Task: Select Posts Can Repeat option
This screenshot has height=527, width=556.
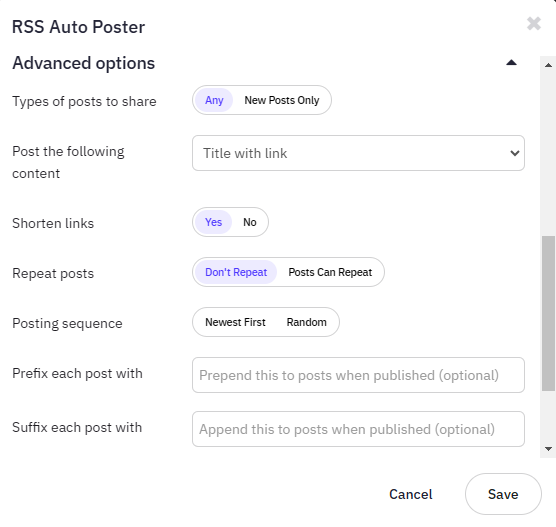Action: point(330,272)
